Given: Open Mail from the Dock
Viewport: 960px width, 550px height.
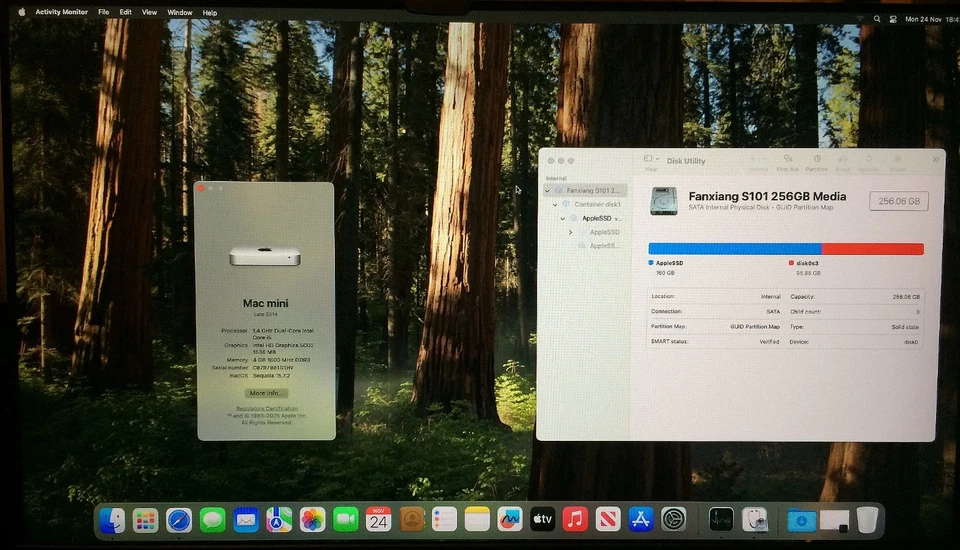Looking at the screenshot, I should point(246,521).
